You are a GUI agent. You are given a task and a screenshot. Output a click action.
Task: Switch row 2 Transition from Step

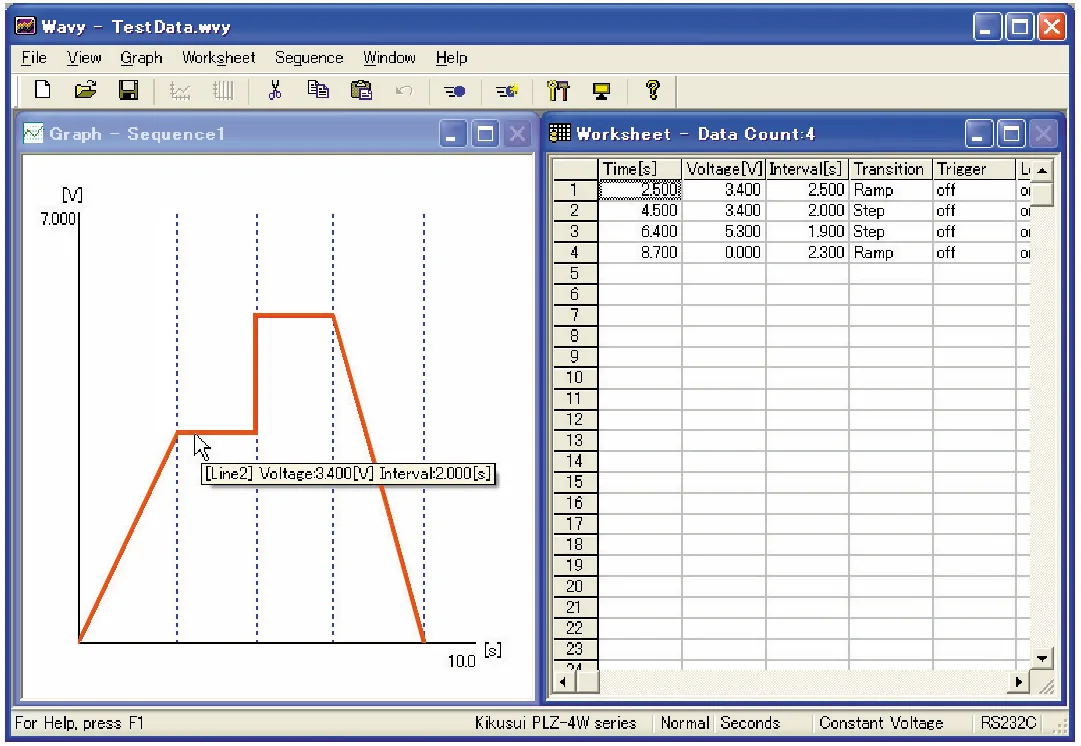[x=889, y=210]
